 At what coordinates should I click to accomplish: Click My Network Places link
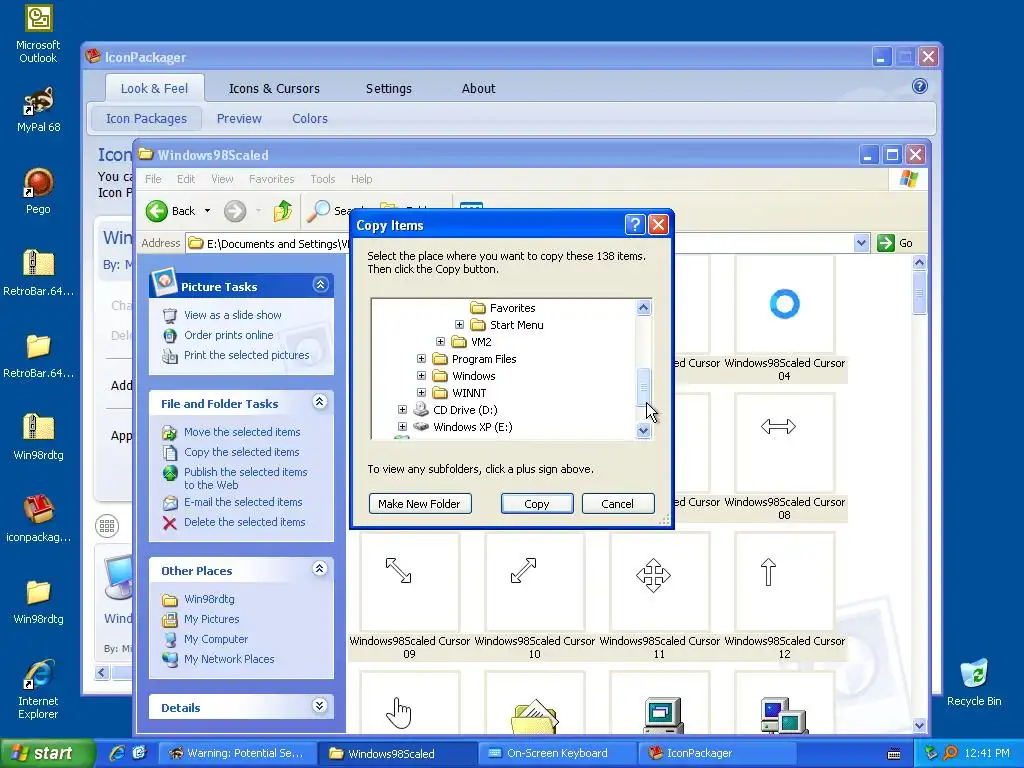229,659
